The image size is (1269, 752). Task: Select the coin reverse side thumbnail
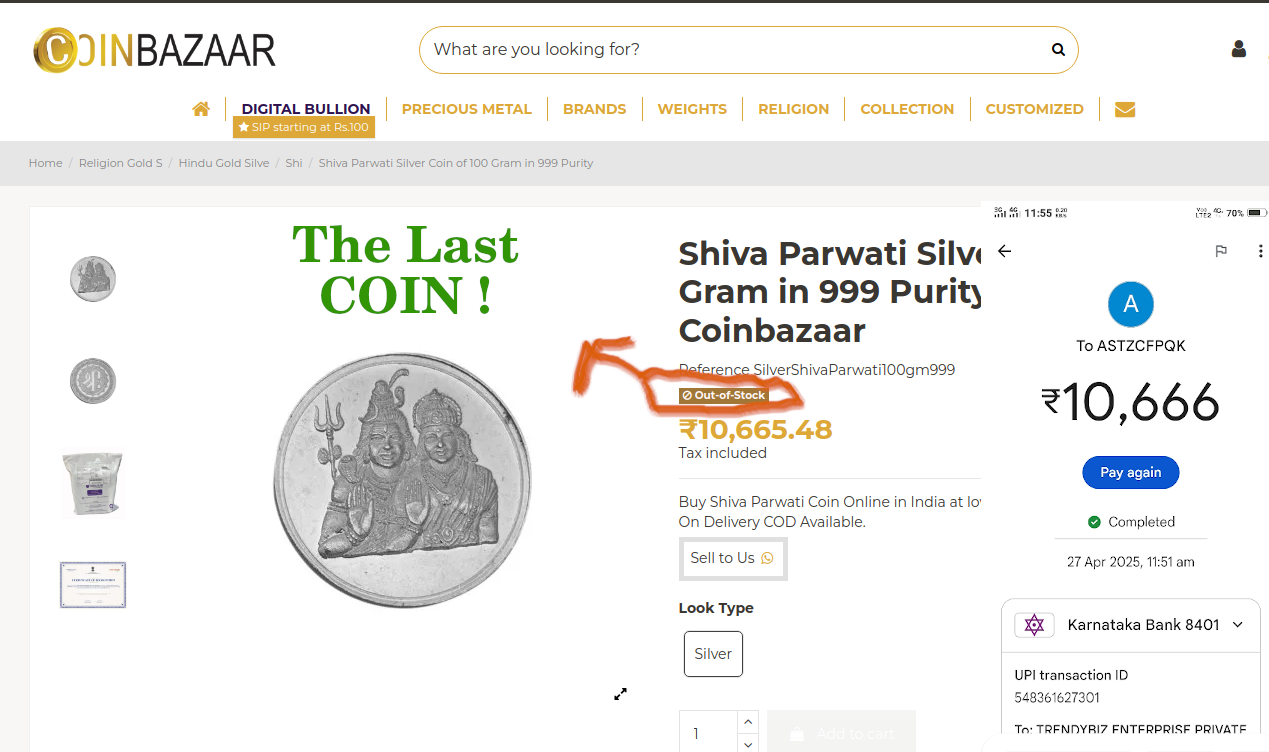[93, 381]
